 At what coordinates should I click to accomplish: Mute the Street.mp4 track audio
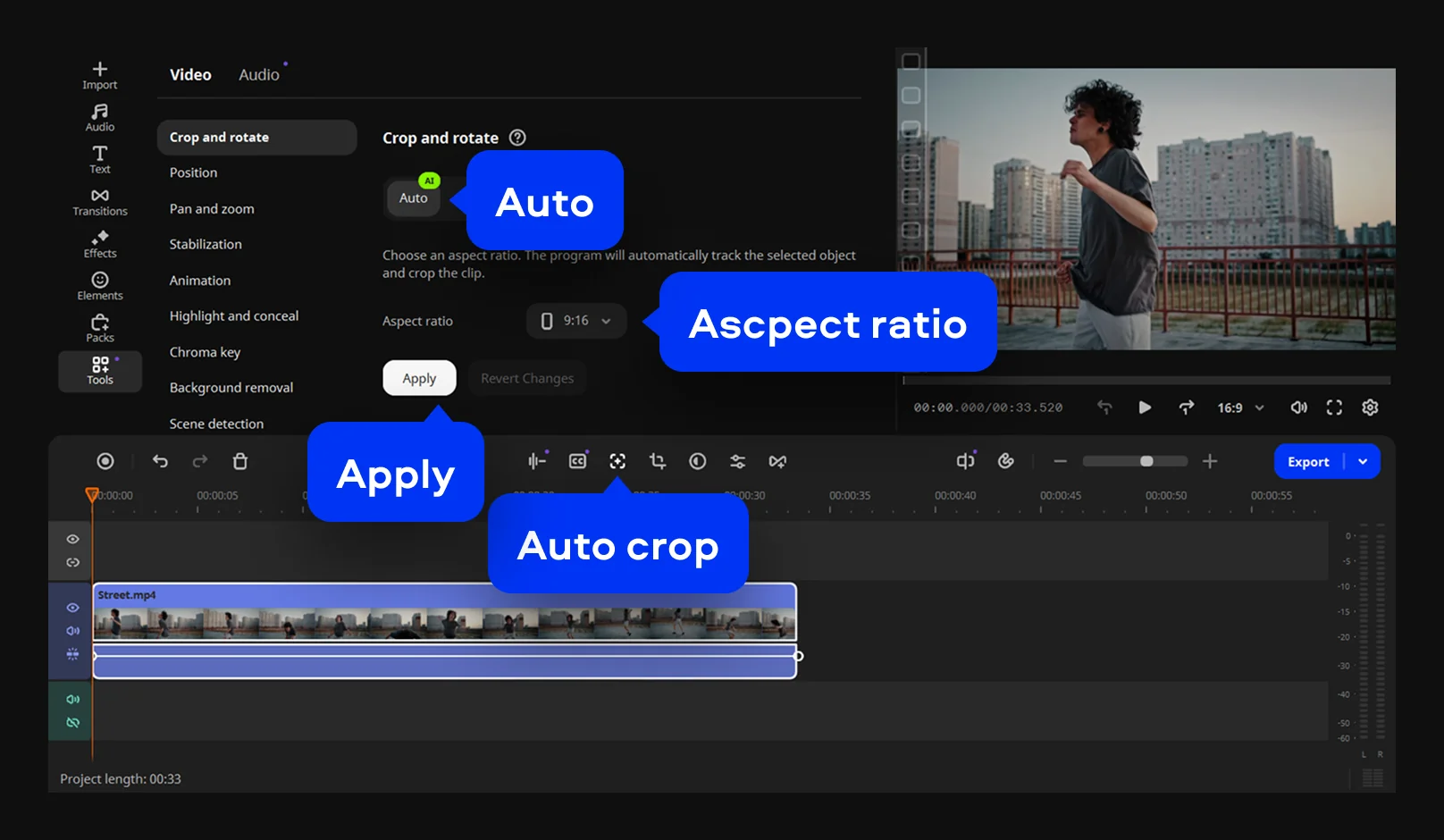73,631
